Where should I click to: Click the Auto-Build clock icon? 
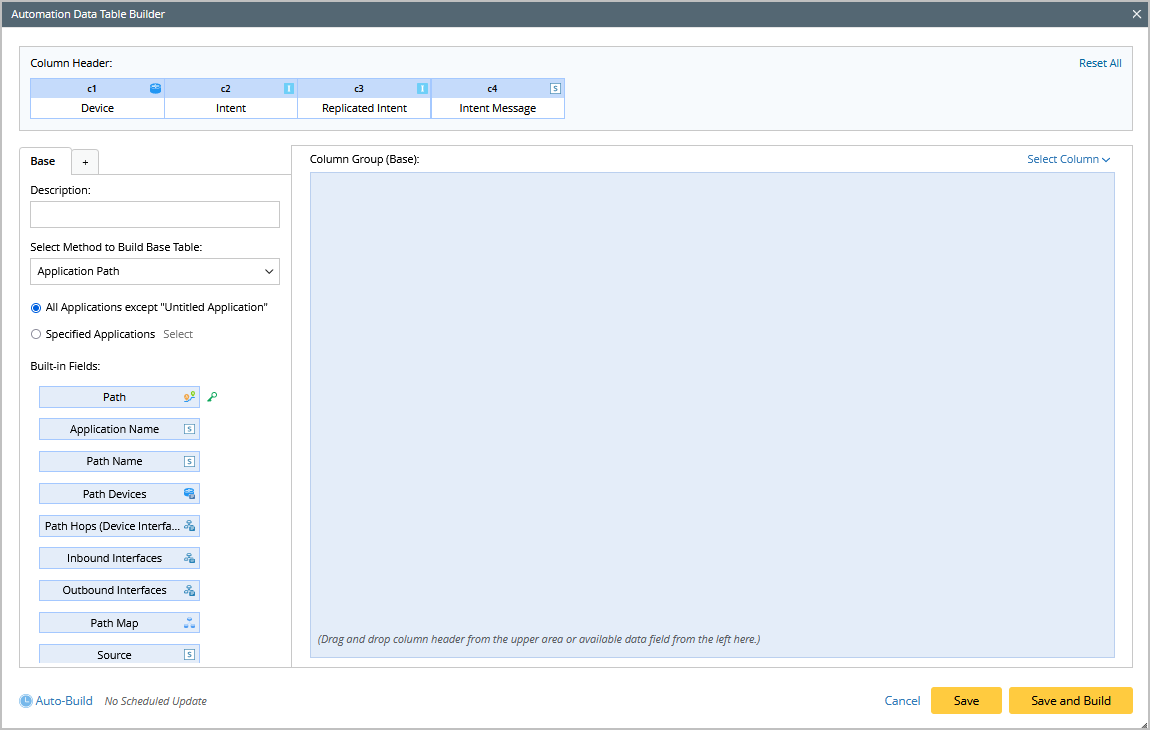coord(26,701)
